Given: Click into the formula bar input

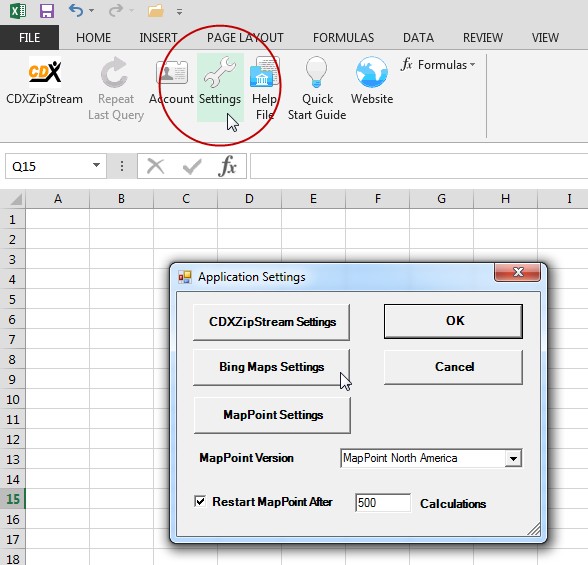Looking at the screenshot, I should [x=419, y=166].
